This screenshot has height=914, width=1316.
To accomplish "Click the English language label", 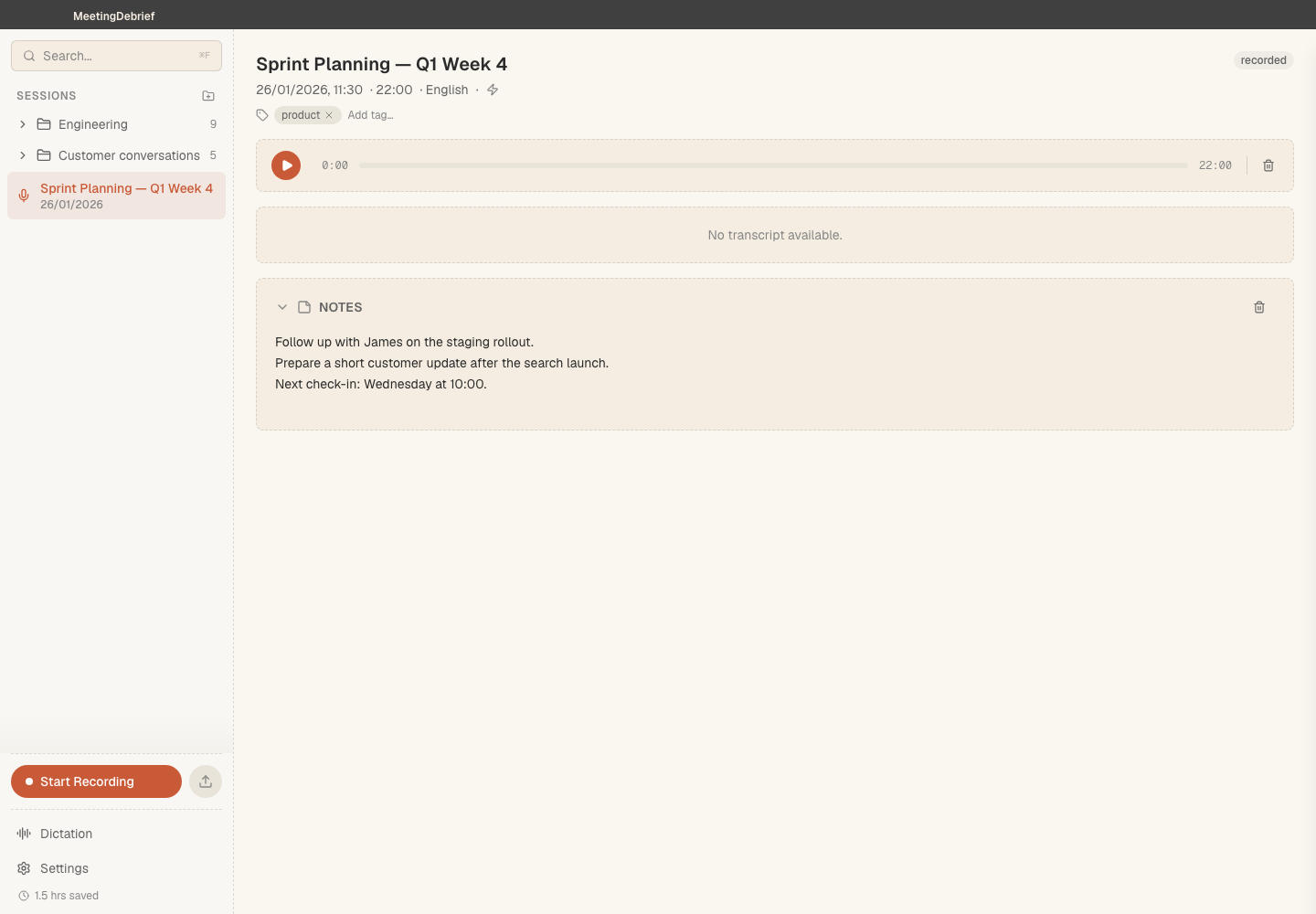I will coord(447,90).
